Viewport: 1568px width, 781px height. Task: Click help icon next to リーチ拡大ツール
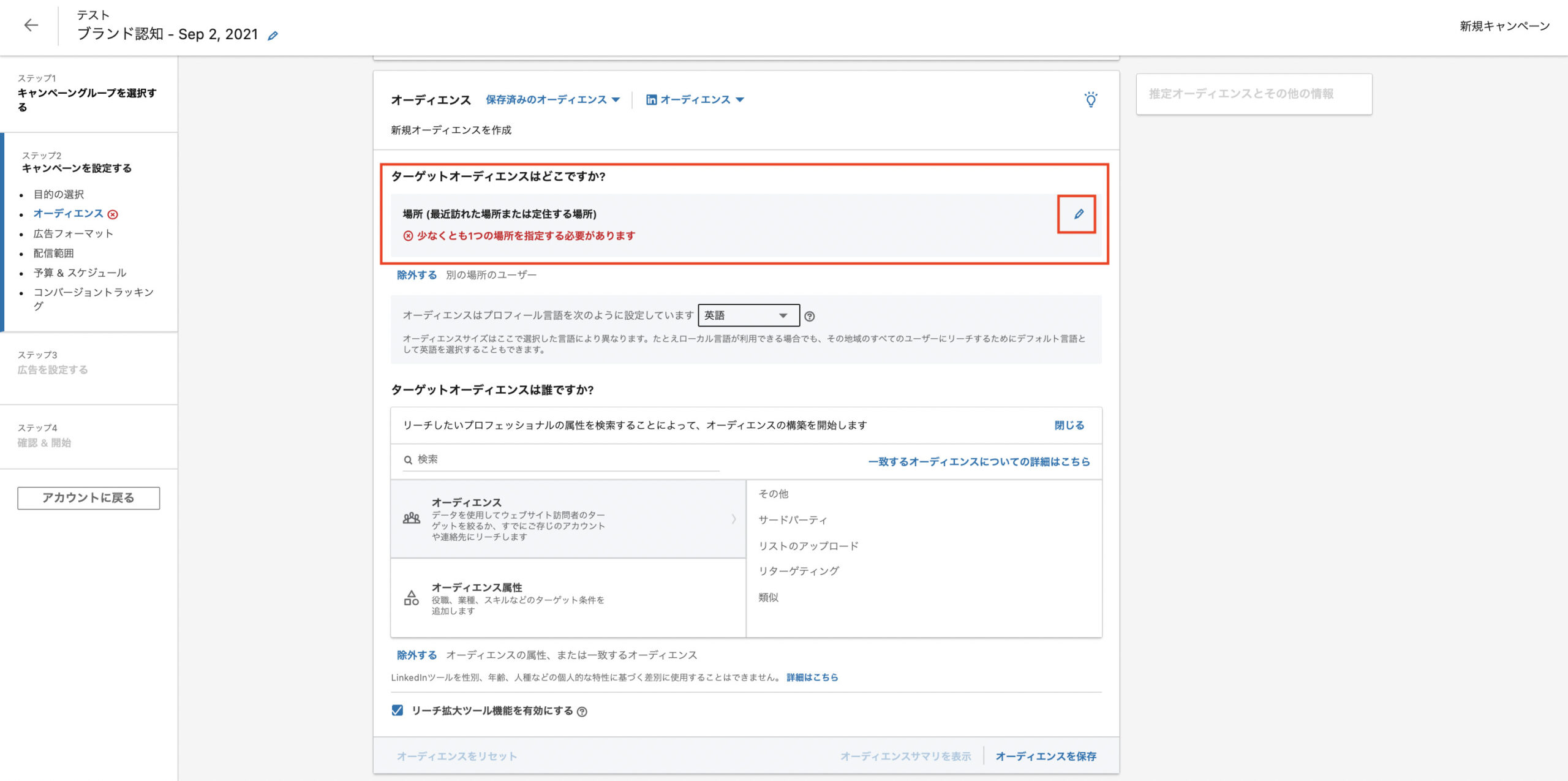(582, 711)
